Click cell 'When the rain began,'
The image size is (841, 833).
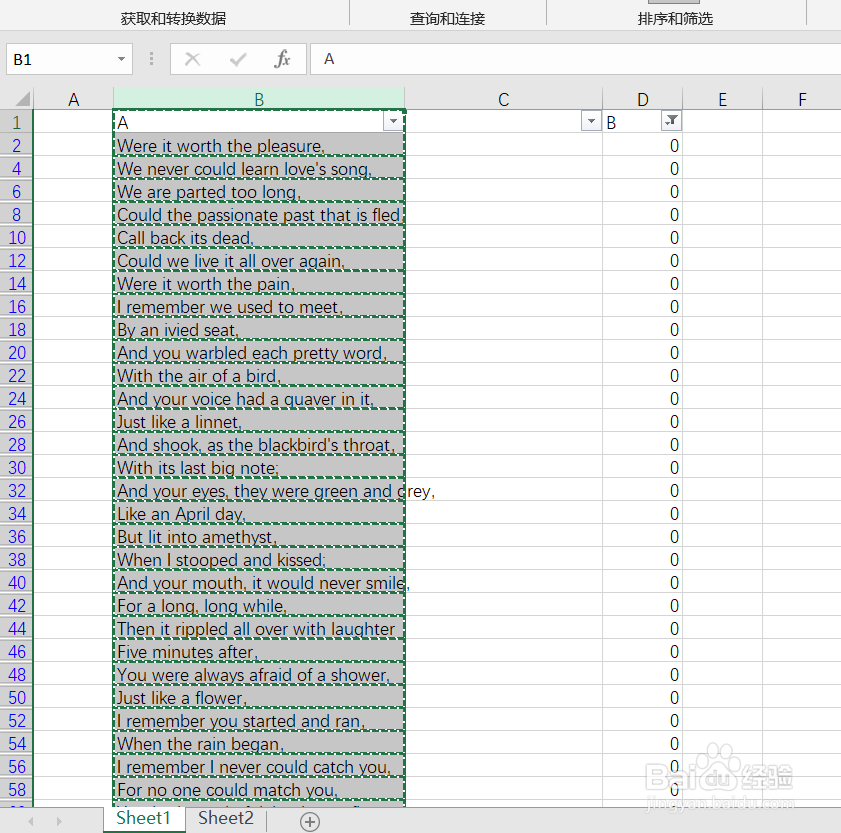tap(259, 743)
